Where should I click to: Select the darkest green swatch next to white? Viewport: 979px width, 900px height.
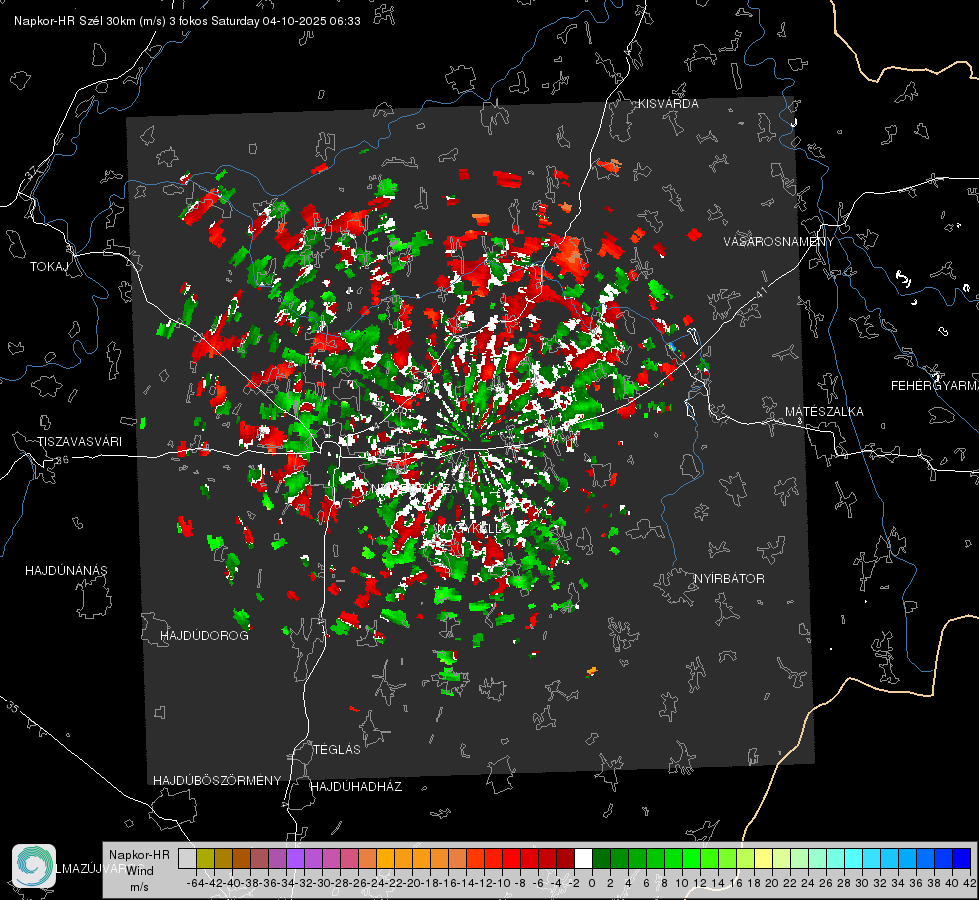(x=601, y=858)
